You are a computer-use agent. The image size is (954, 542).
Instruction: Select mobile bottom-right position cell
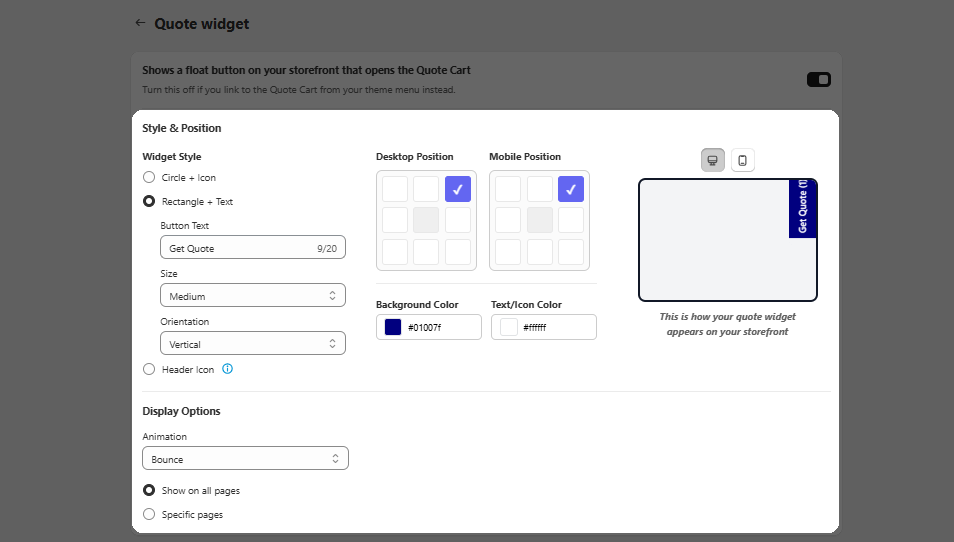click(x=571, y=252)
